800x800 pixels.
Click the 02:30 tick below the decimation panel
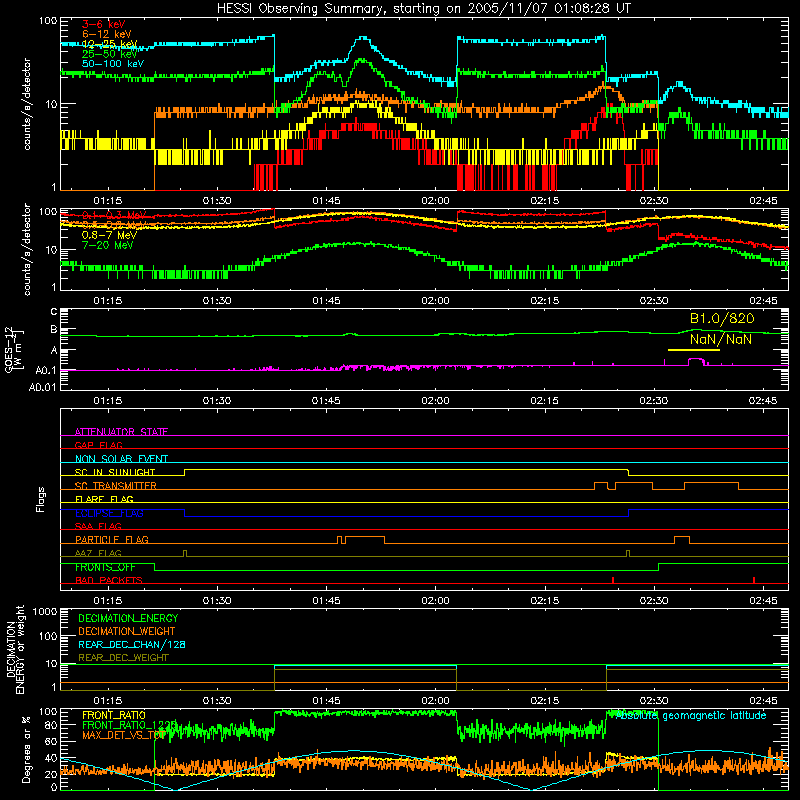click(654, 701)
